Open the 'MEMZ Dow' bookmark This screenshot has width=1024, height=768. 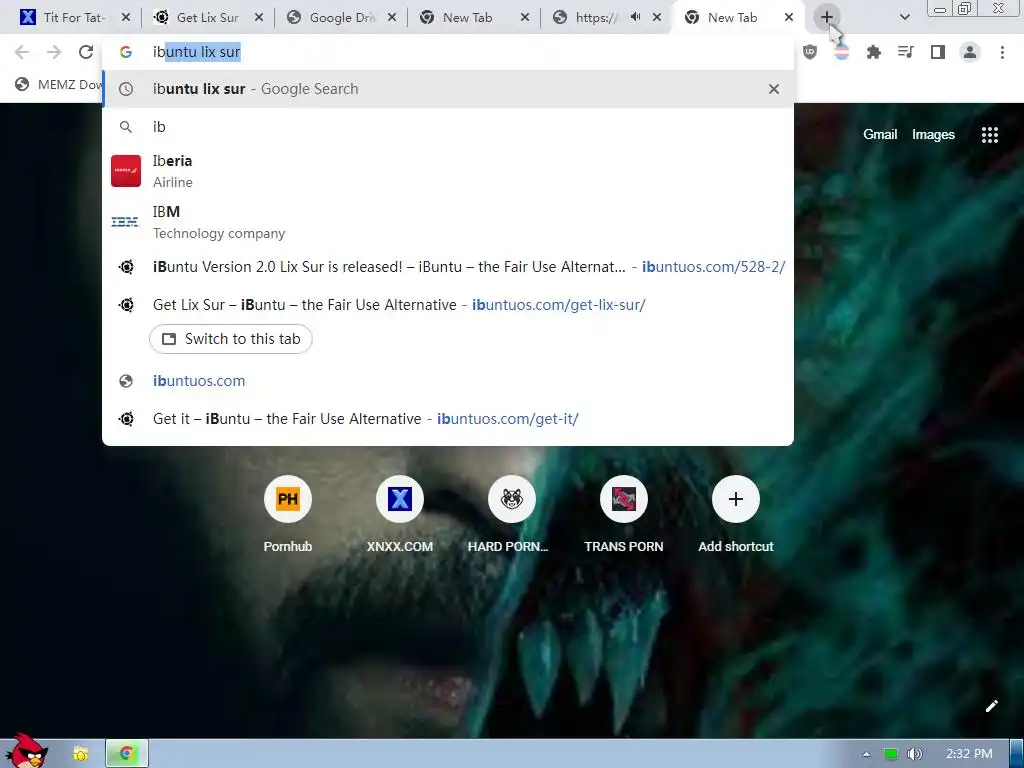(x=59, y=84)
